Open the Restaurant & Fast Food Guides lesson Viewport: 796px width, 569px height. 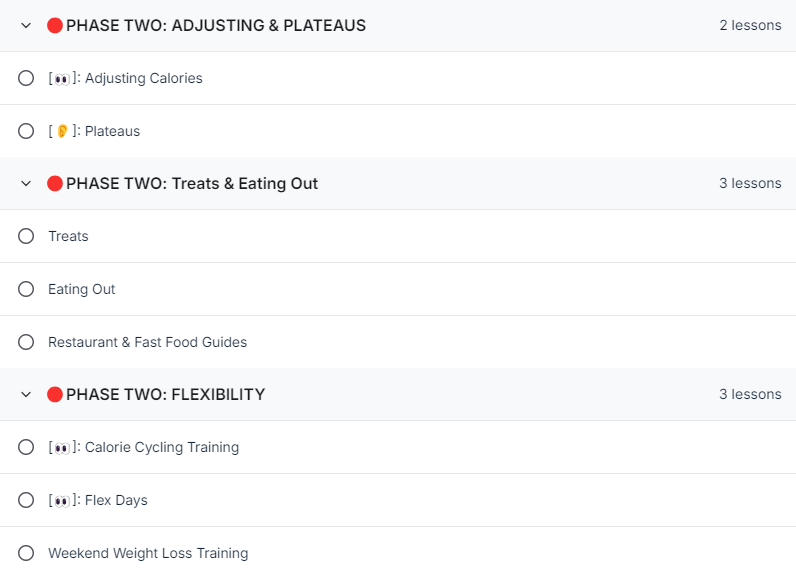click(x=147, y=342)
